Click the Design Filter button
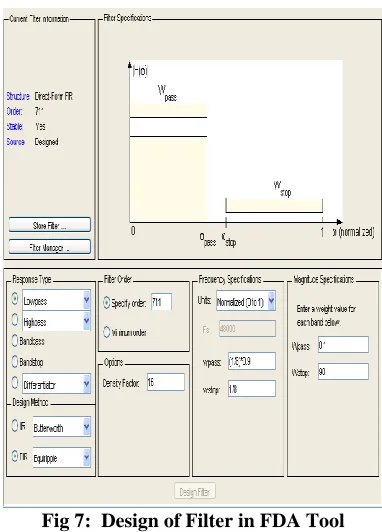Viewport: 382px width, 532px height. click(195, 491)
